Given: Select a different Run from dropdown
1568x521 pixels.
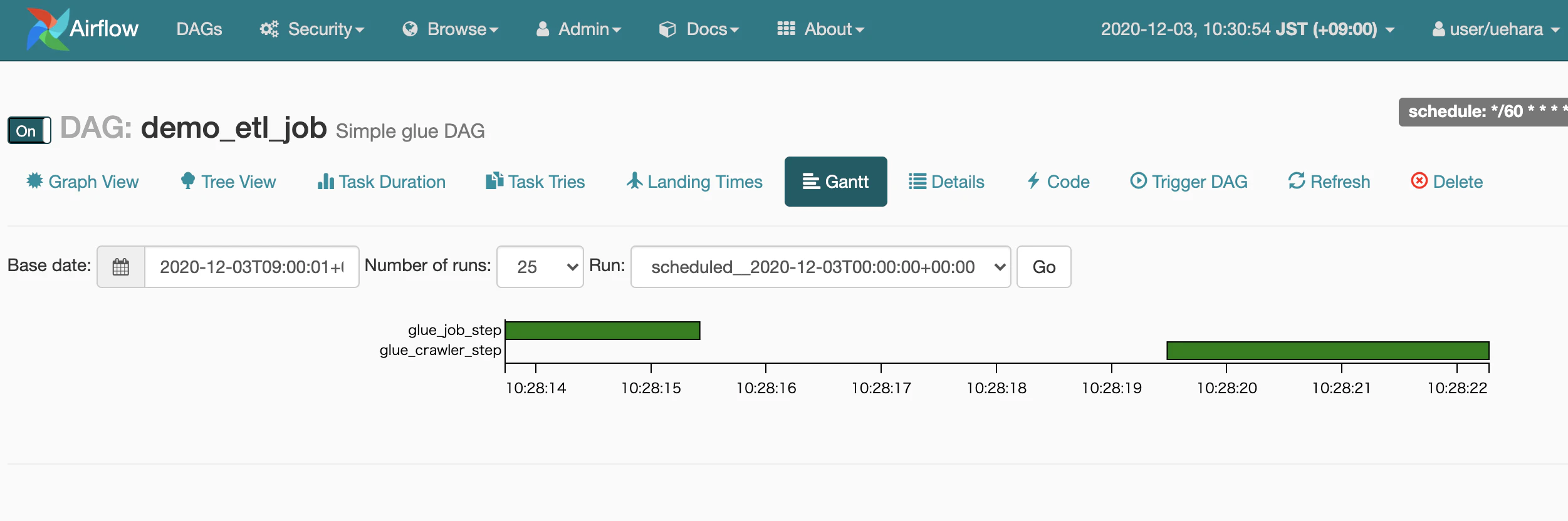Looking at the screenshot, I should [x=821, y=267].
